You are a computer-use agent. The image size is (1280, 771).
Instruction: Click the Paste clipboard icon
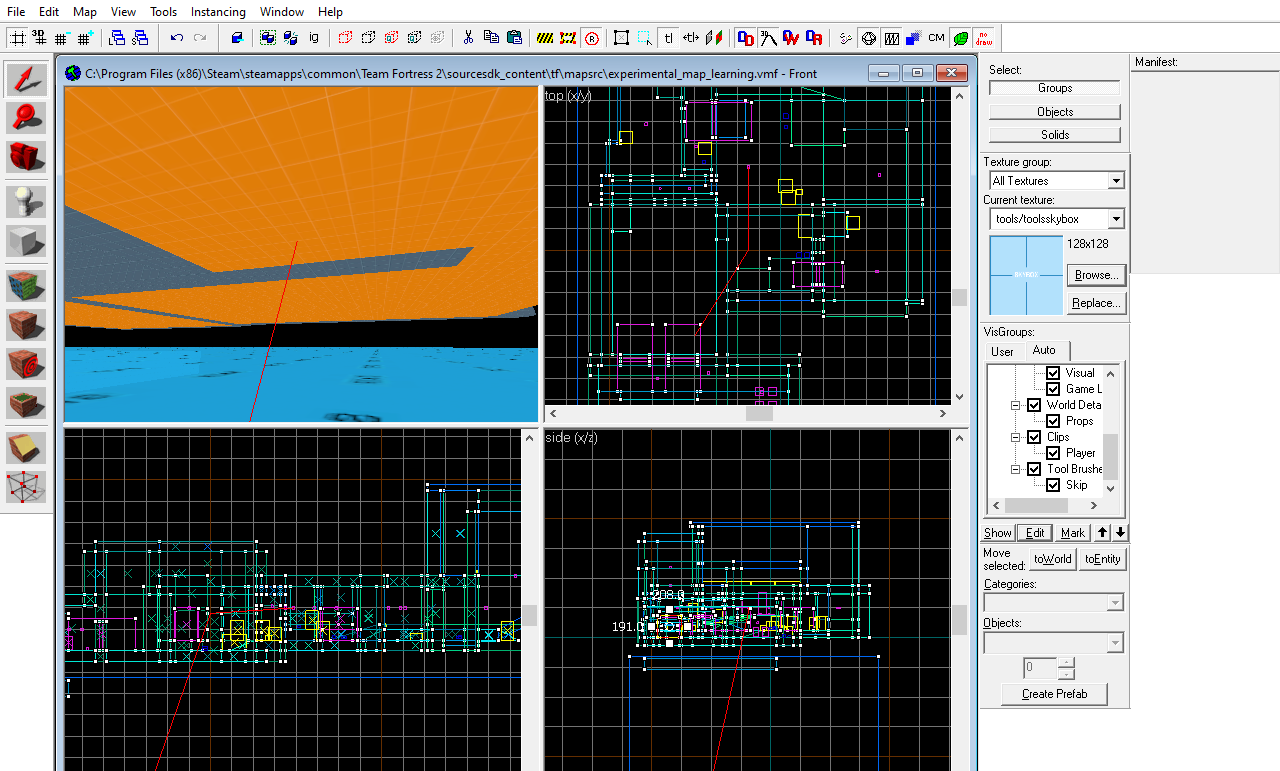pos(514,38)
